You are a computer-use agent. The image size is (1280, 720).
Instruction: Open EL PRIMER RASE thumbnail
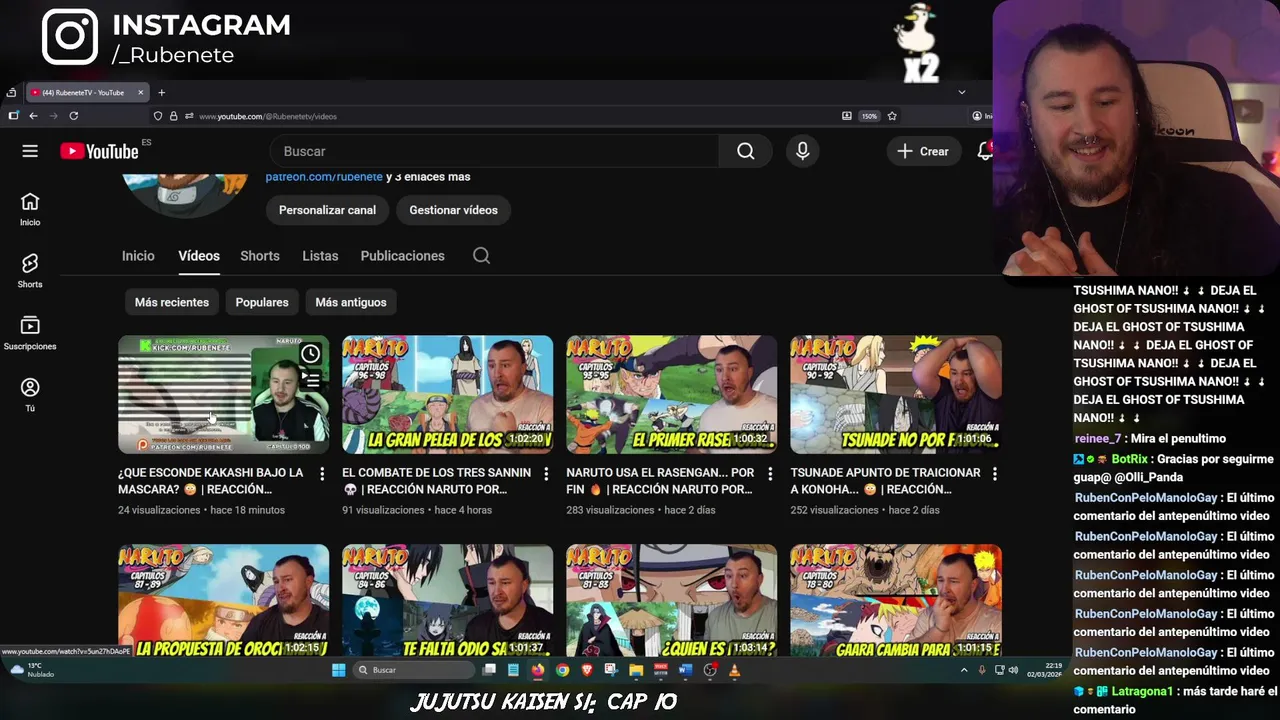coord(671,394)
